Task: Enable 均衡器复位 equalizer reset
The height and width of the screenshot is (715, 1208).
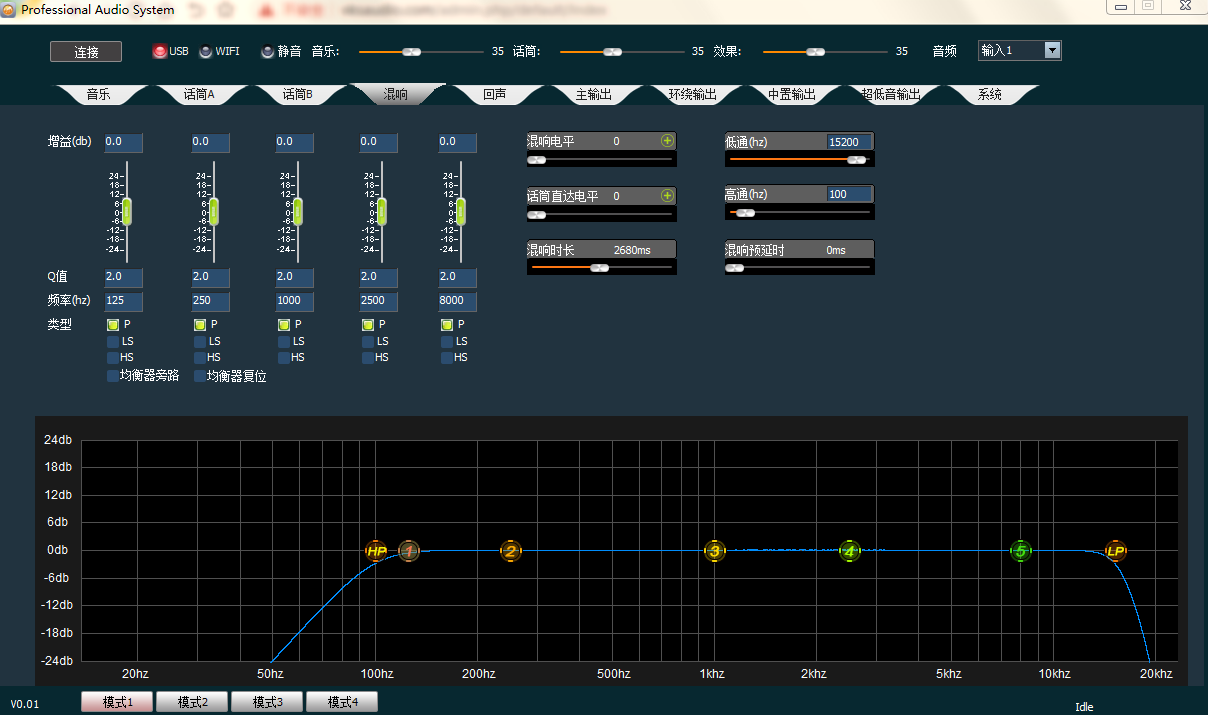Action: [x=200, y=376]
